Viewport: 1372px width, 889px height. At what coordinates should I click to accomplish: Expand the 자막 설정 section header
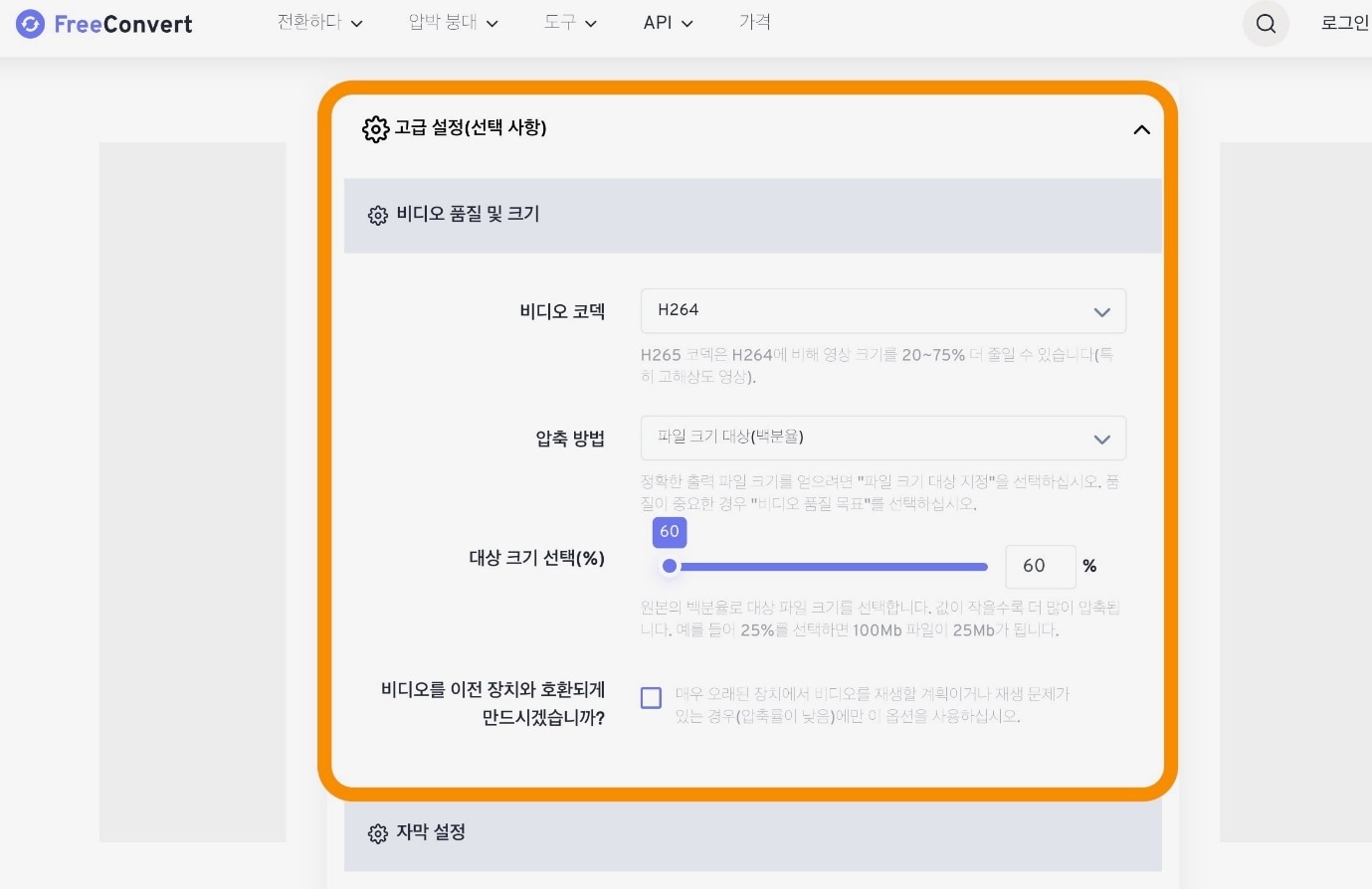coord(752,833)
